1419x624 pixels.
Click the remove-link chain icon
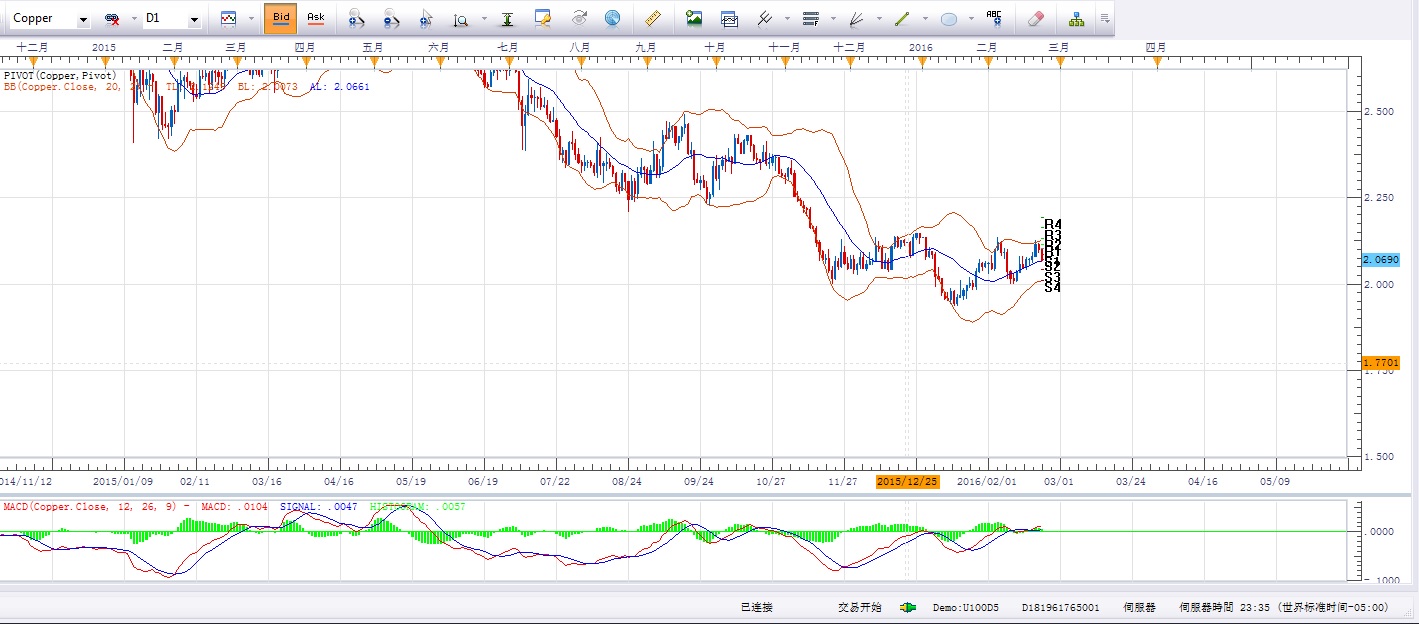[x=112, y=19]
